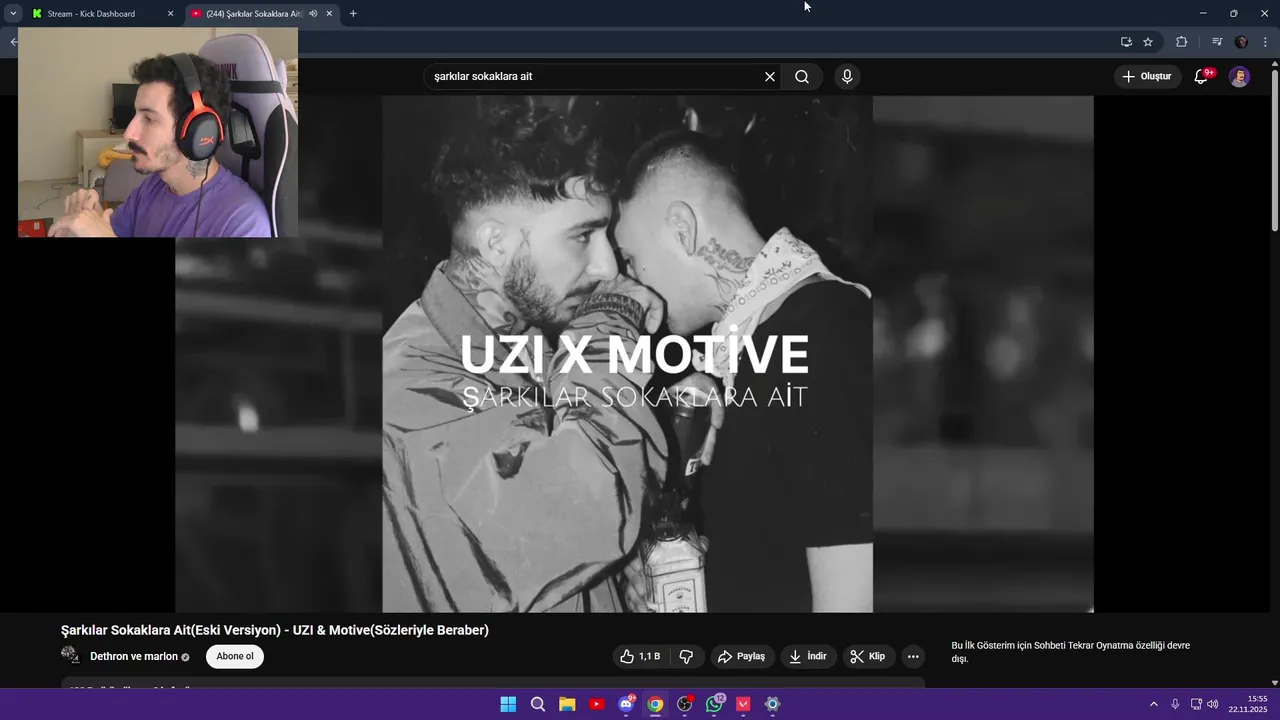Click the scrollbar up arrow
Viewport: 1280px width, 720px height.
(1274, 65)
